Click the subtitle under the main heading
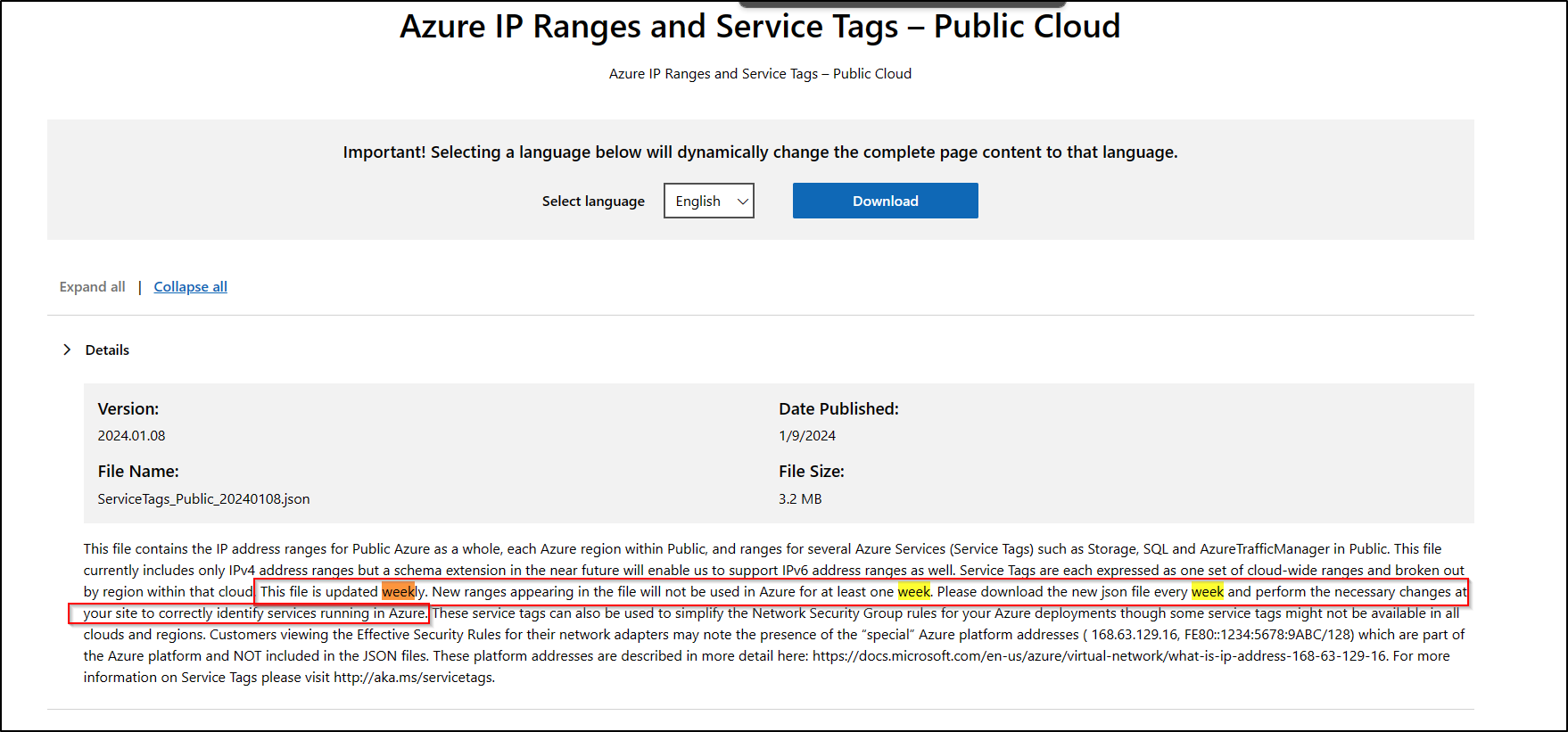Viewport: 1568px width, 732px height. pos(760,73)
